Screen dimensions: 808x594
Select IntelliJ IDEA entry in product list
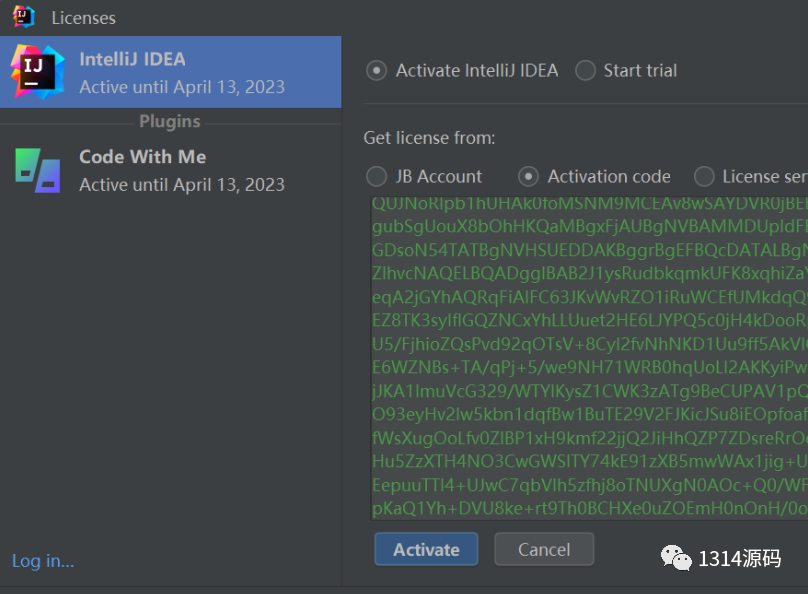171,72
